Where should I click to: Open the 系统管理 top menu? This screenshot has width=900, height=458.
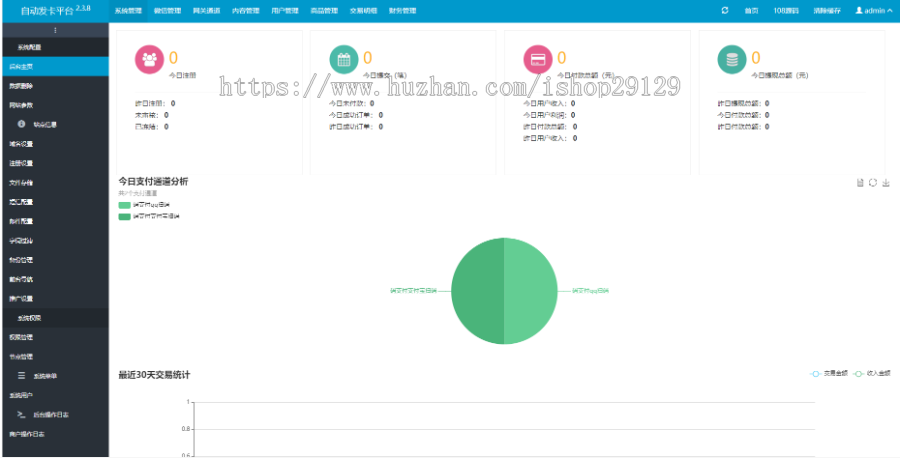point(128,10)
